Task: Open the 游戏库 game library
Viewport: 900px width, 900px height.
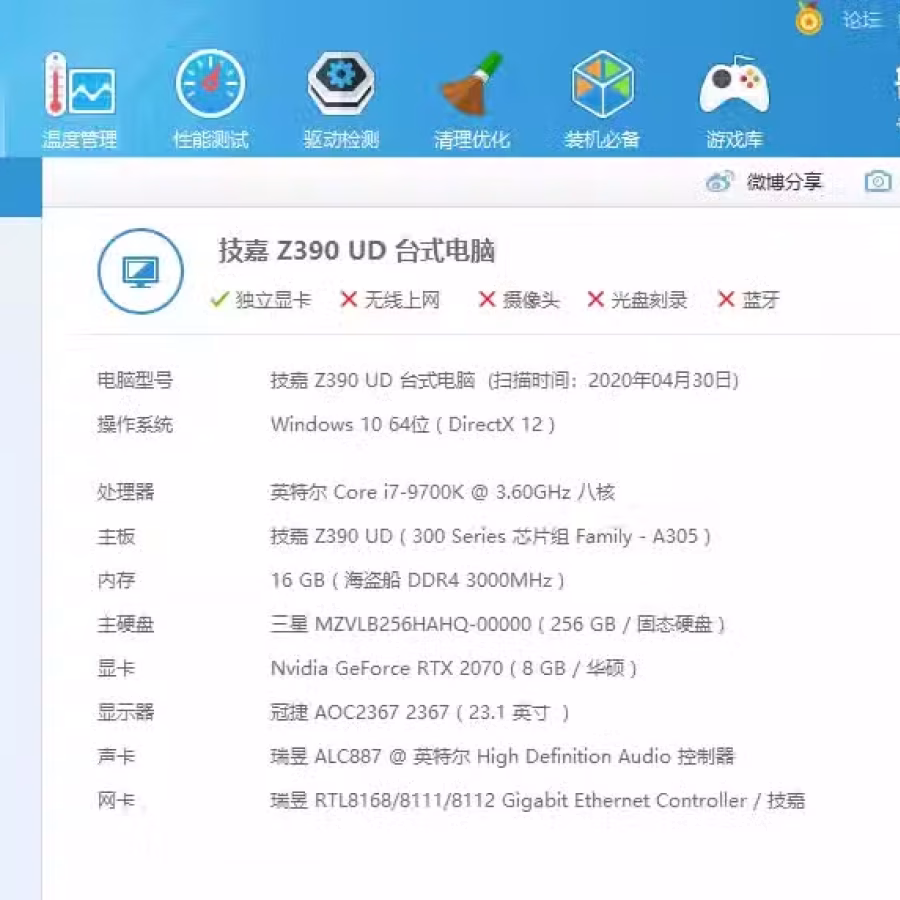Action: 734,100
